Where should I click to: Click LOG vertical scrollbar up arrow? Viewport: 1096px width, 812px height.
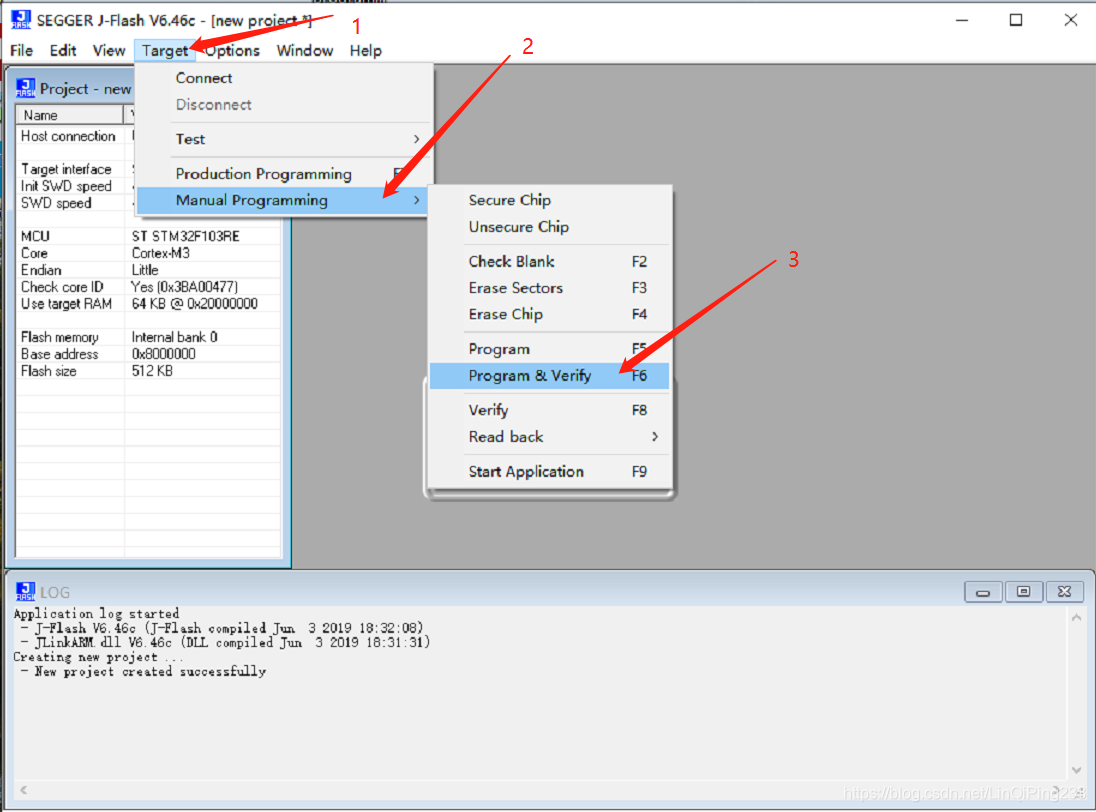[x=1076, y=617]
